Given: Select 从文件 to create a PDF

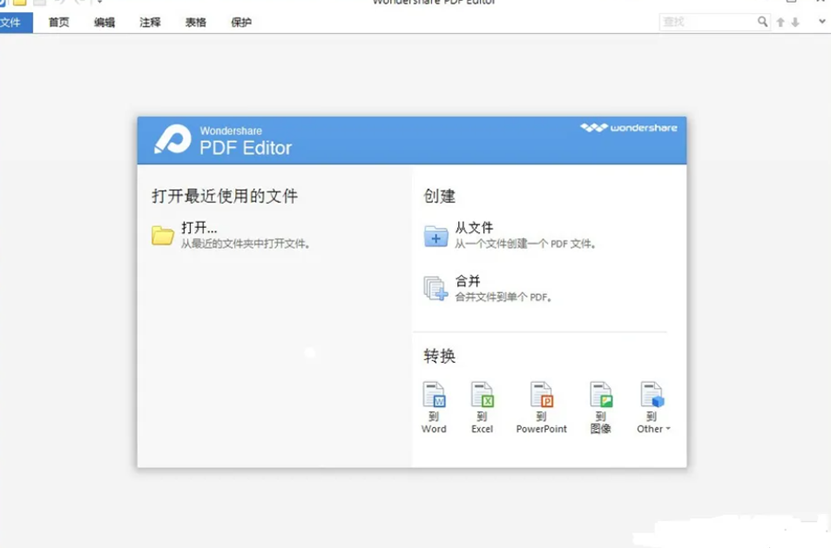Looking at the screenshot, I should click(x=474, y=228).
